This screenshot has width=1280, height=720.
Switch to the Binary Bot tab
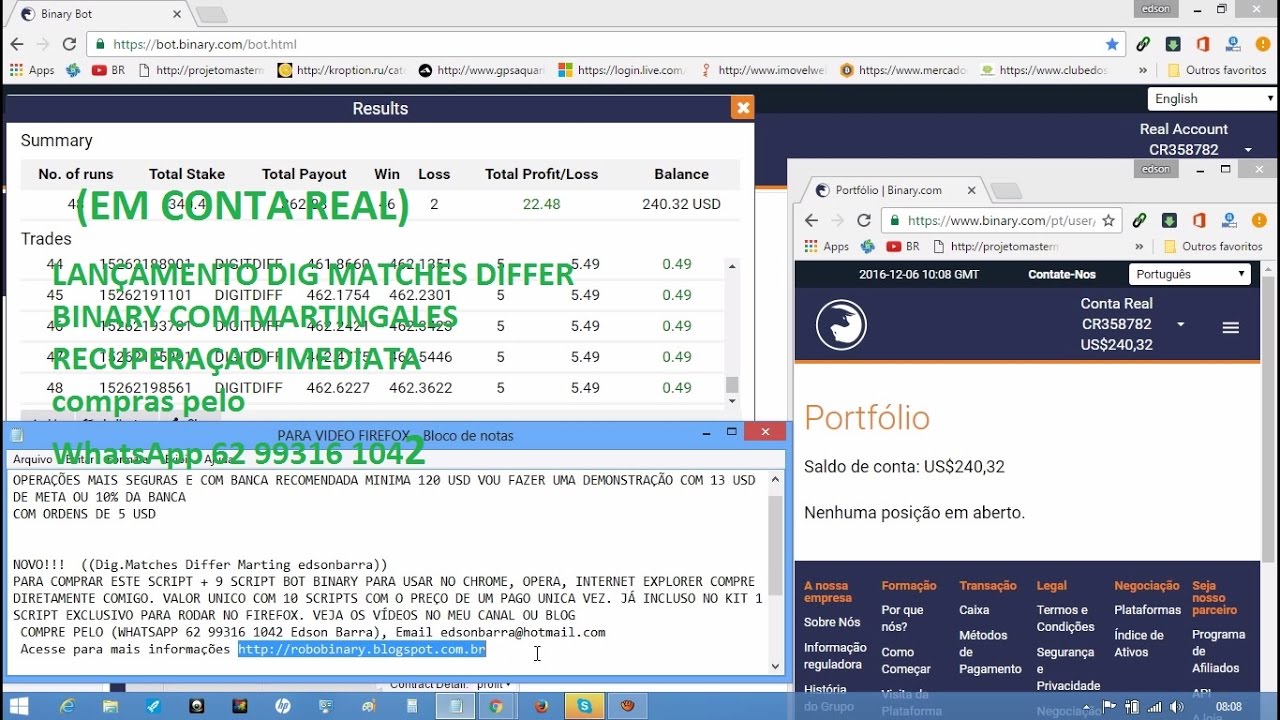click(95, 14)
